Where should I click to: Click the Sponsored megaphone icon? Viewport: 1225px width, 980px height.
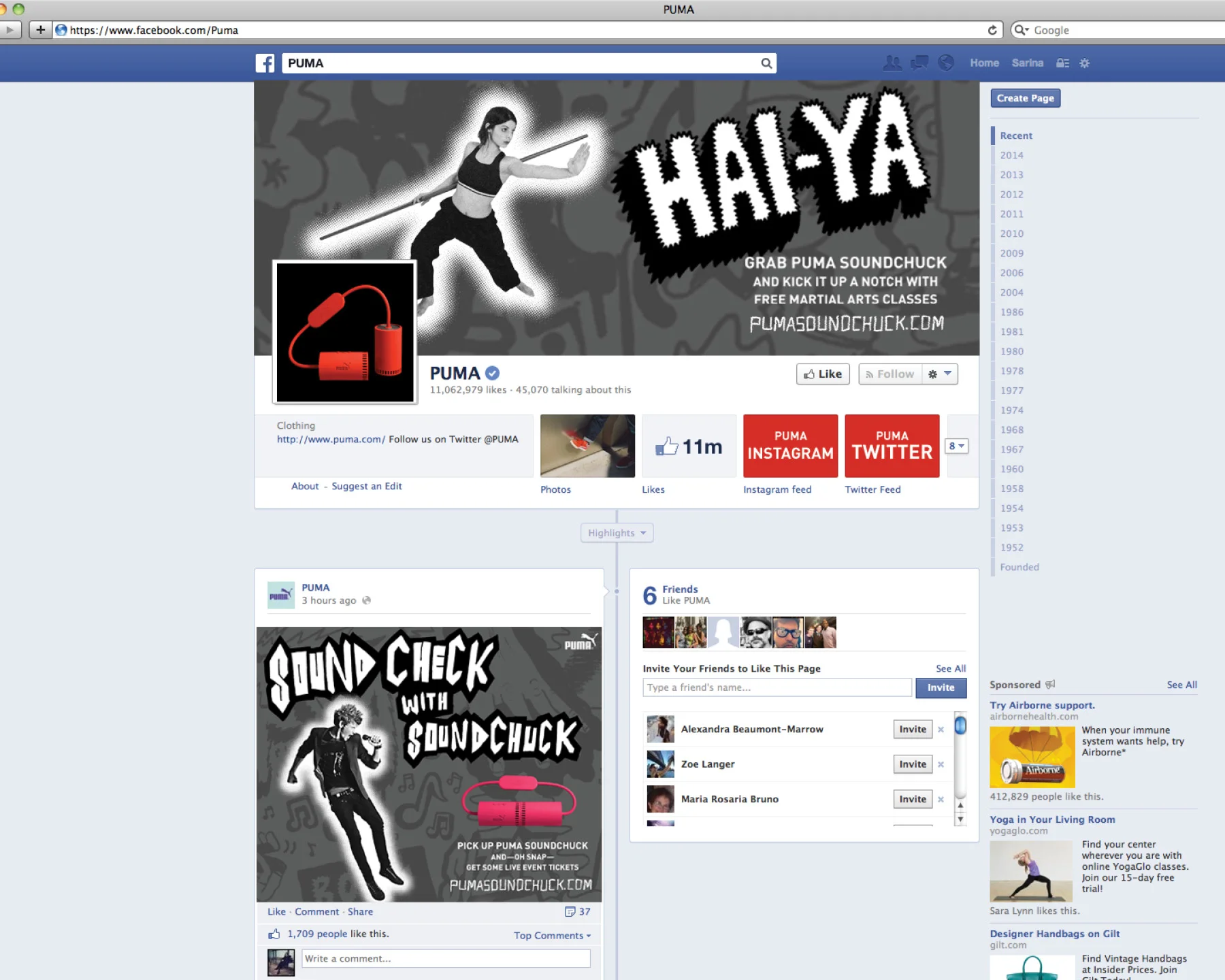pos(1050,684)
